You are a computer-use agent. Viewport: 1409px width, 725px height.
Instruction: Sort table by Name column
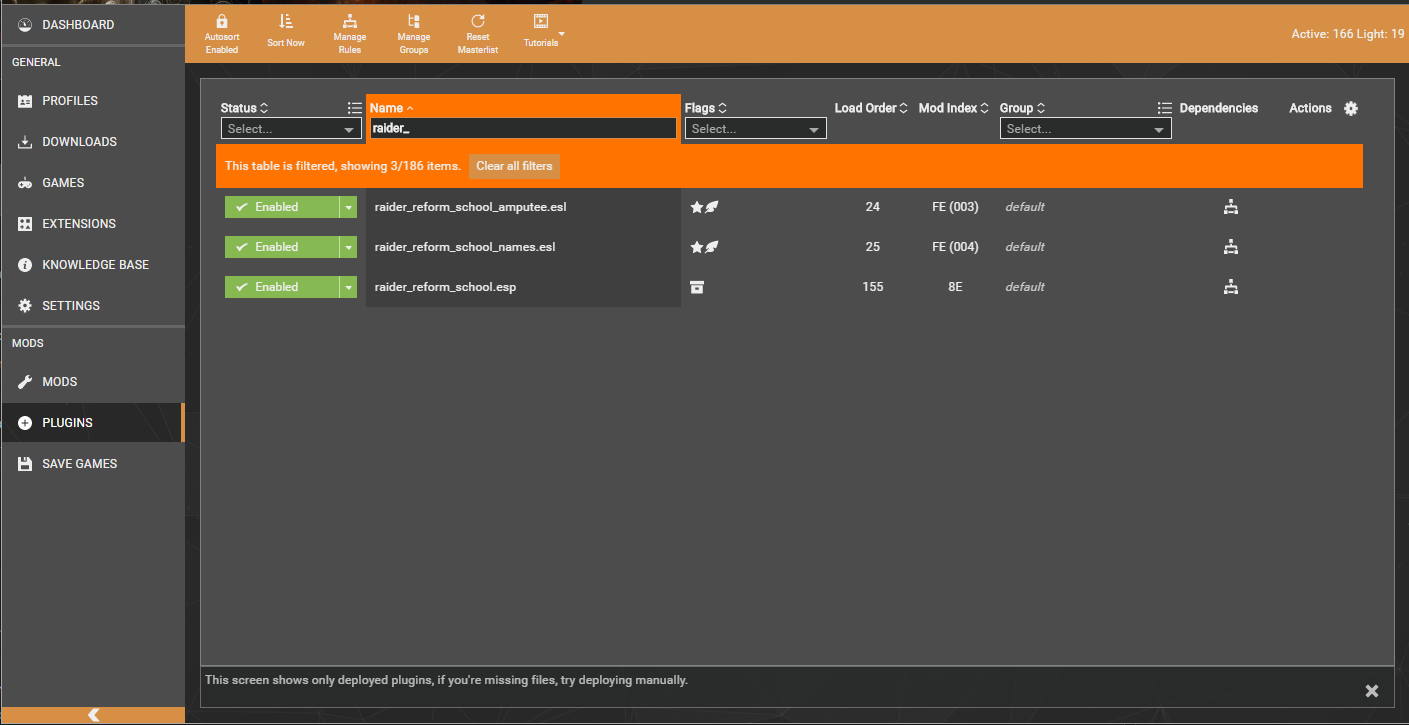(x=392, y=108)
